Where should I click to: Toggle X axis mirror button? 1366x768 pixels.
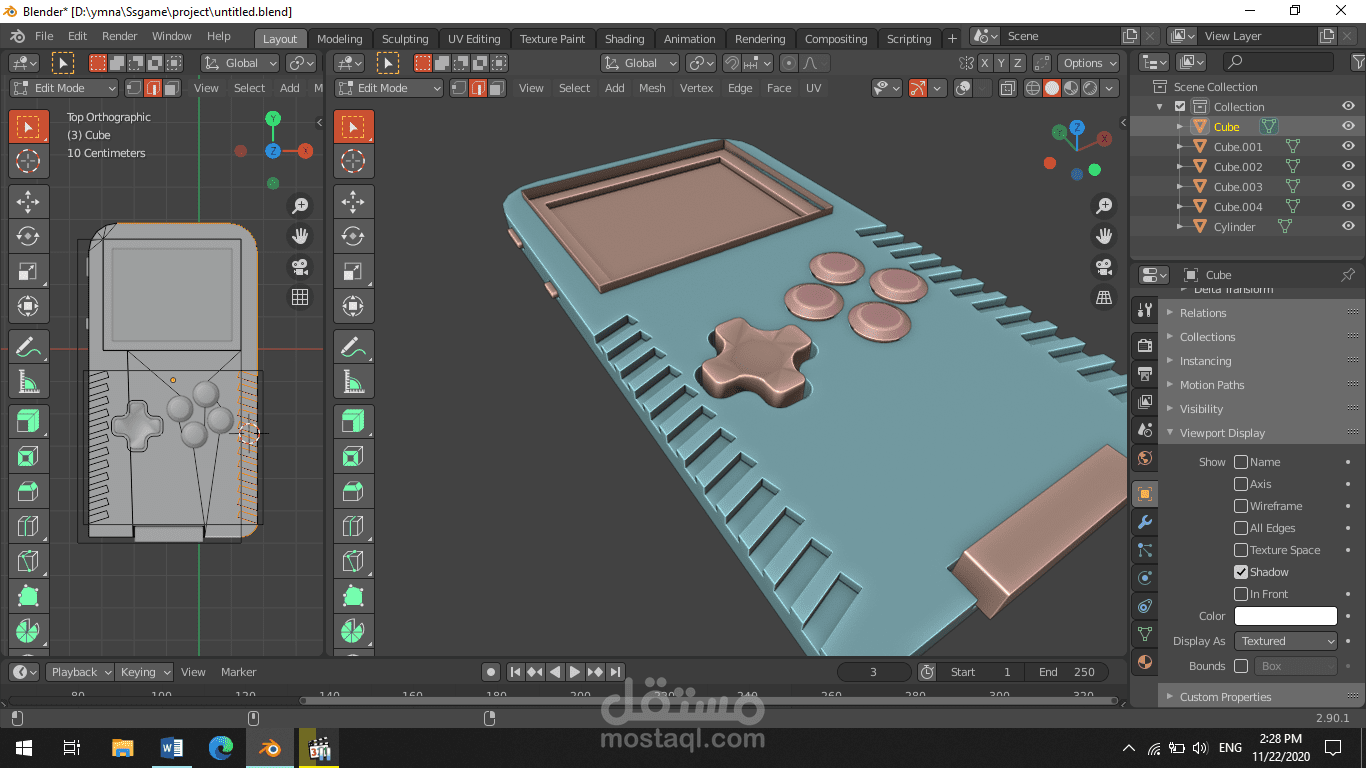(x=985, y=63)
